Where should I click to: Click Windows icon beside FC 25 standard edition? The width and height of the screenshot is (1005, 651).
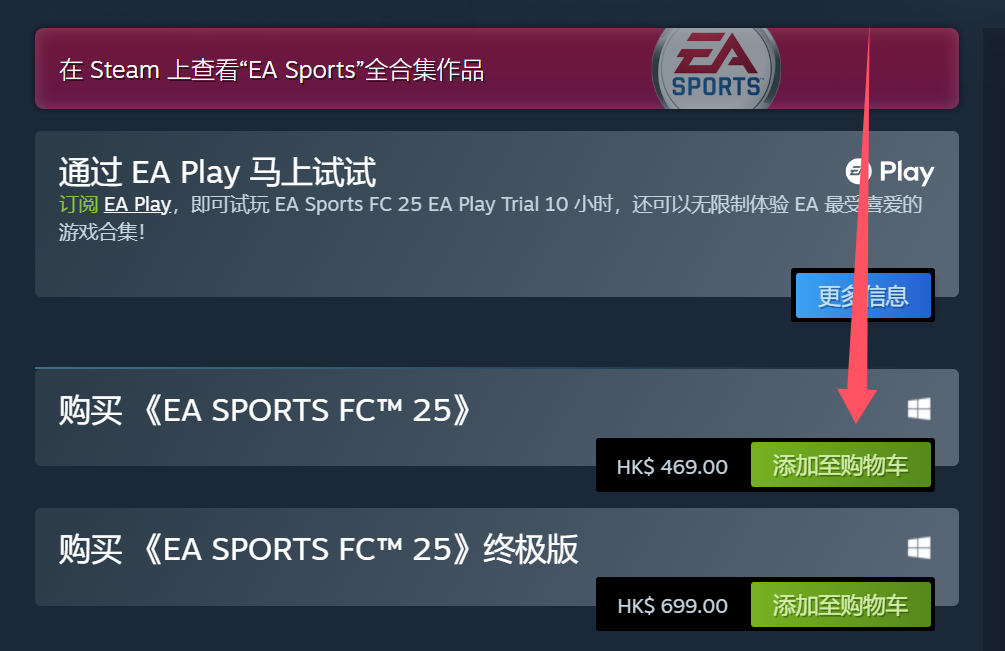click(x=919, y=409)
